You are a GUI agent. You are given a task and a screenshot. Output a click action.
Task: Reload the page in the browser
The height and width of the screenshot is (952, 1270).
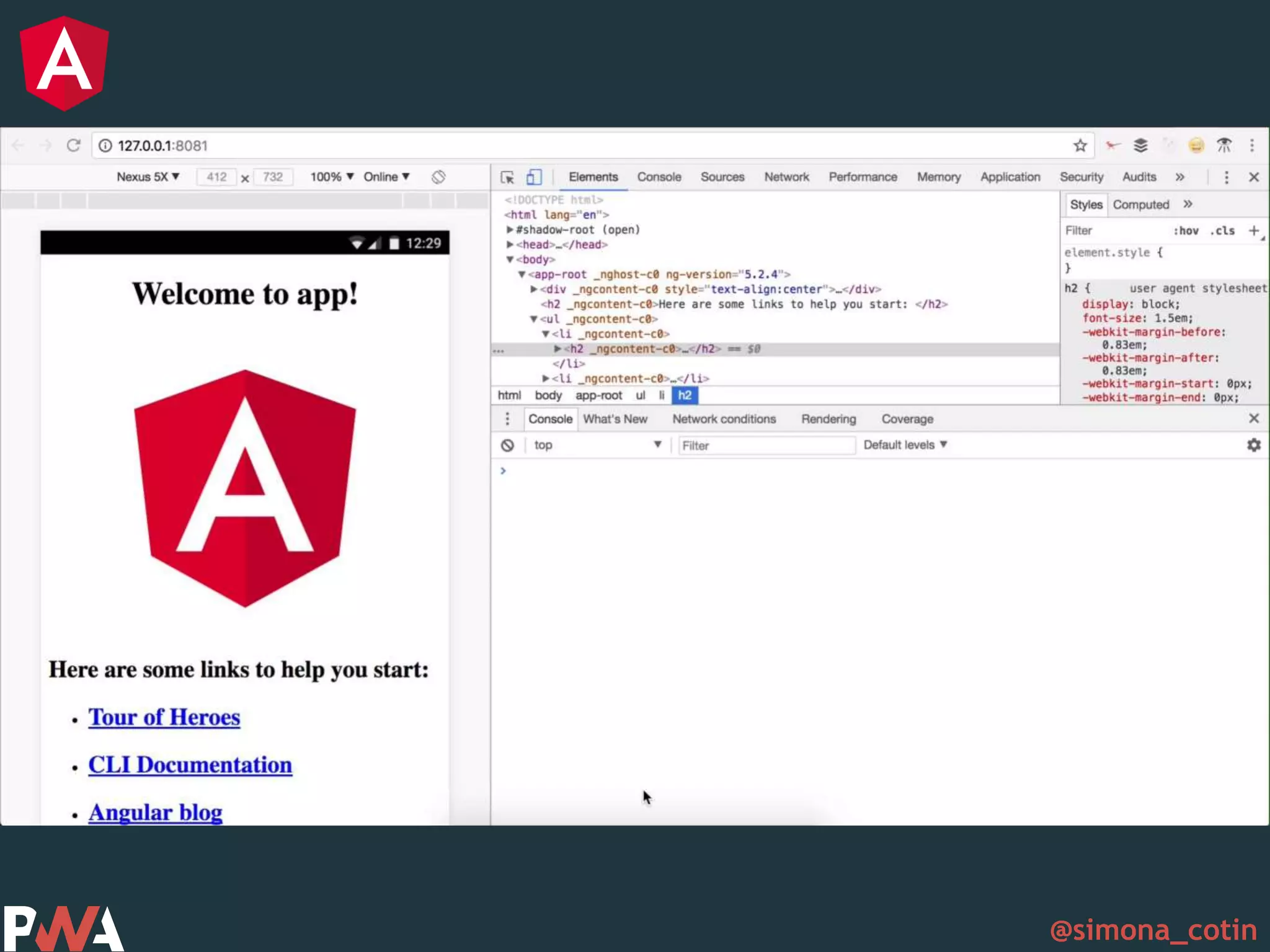74,146
